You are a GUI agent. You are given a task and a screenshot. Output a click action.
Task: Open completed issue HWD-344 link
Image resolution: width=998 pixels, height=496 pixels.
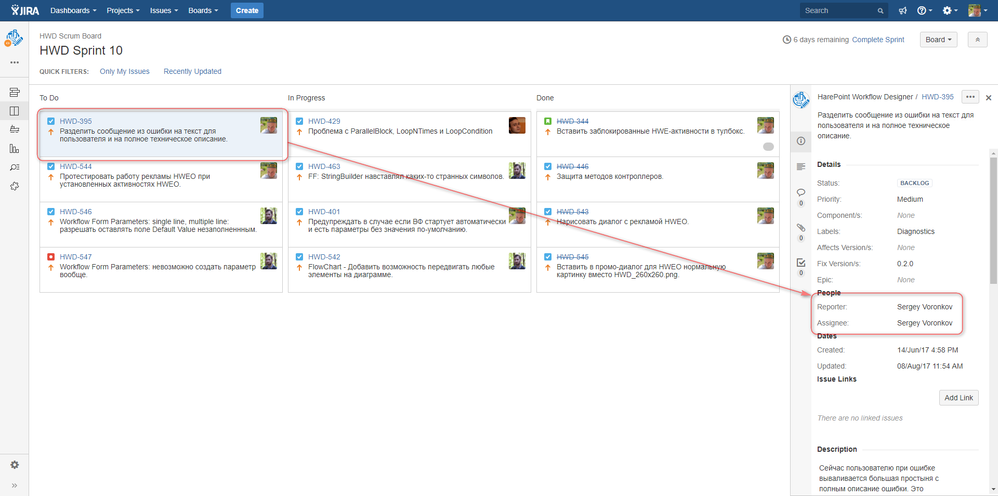pos(573,121)
